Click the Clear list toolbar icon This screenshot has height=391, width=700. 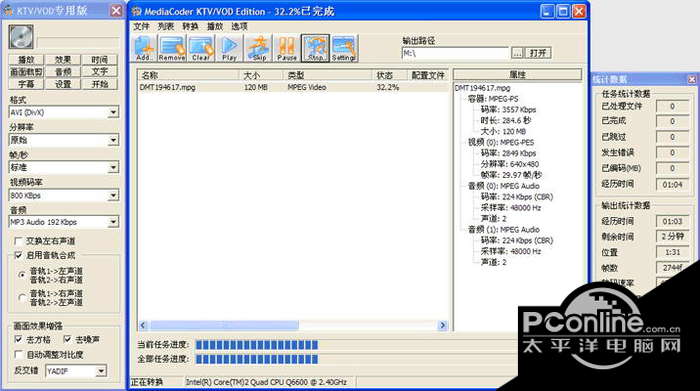pyautogui.click(x=201, y=48)
